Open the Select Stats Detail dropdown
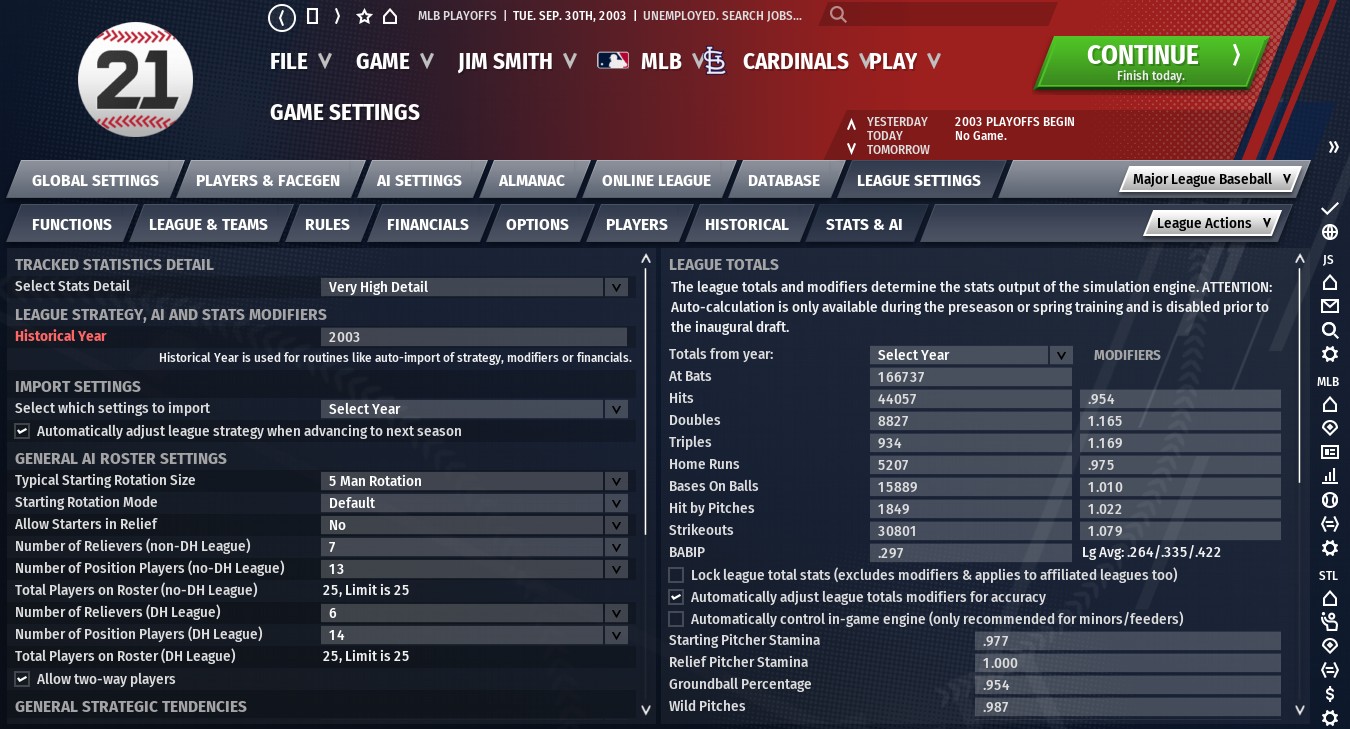The height and width of the screenshot is (729, 1350). click(x=474, y=287)
